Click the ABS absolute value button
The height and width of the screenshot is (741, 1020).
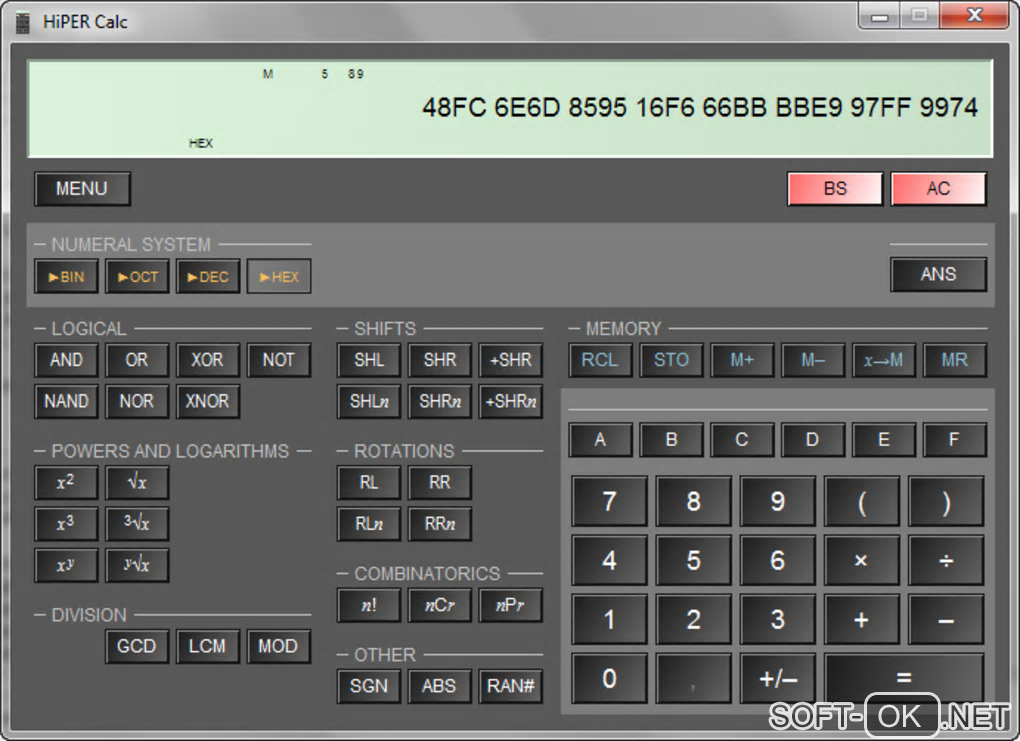[x=440, y=686]
